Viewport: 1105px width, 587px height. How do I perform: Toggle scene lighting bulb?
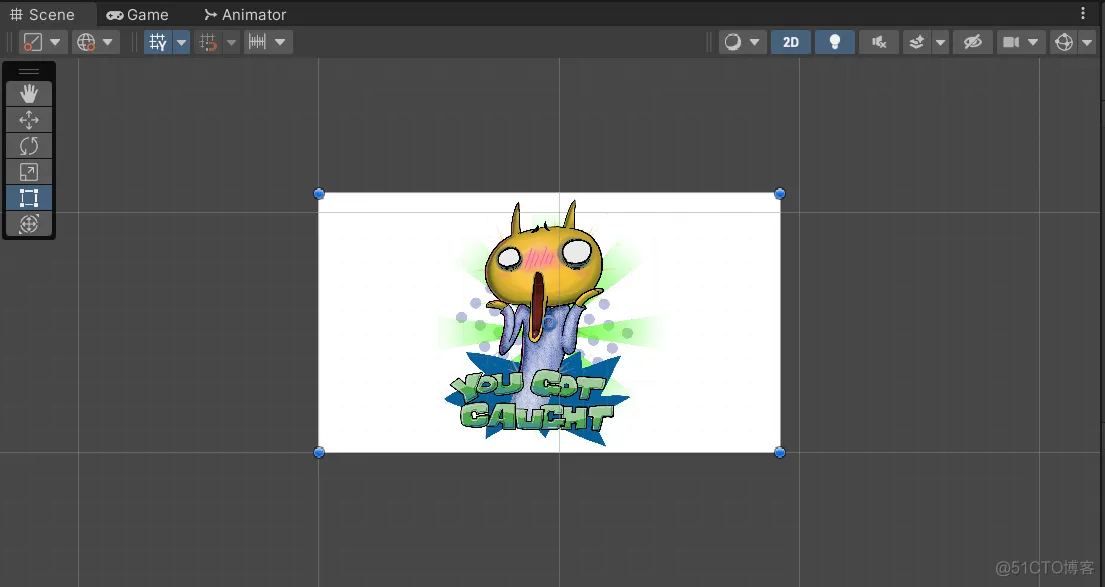[x=835, y=42]
